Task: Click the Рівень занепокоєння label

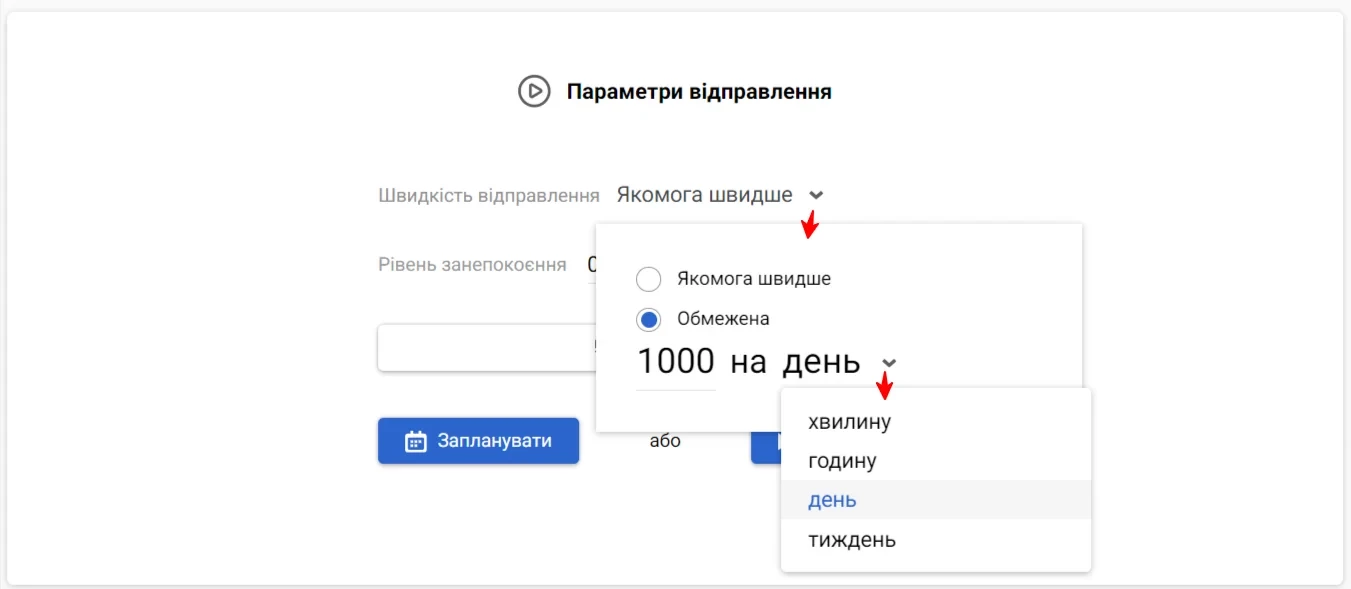Action: [472, 265]
